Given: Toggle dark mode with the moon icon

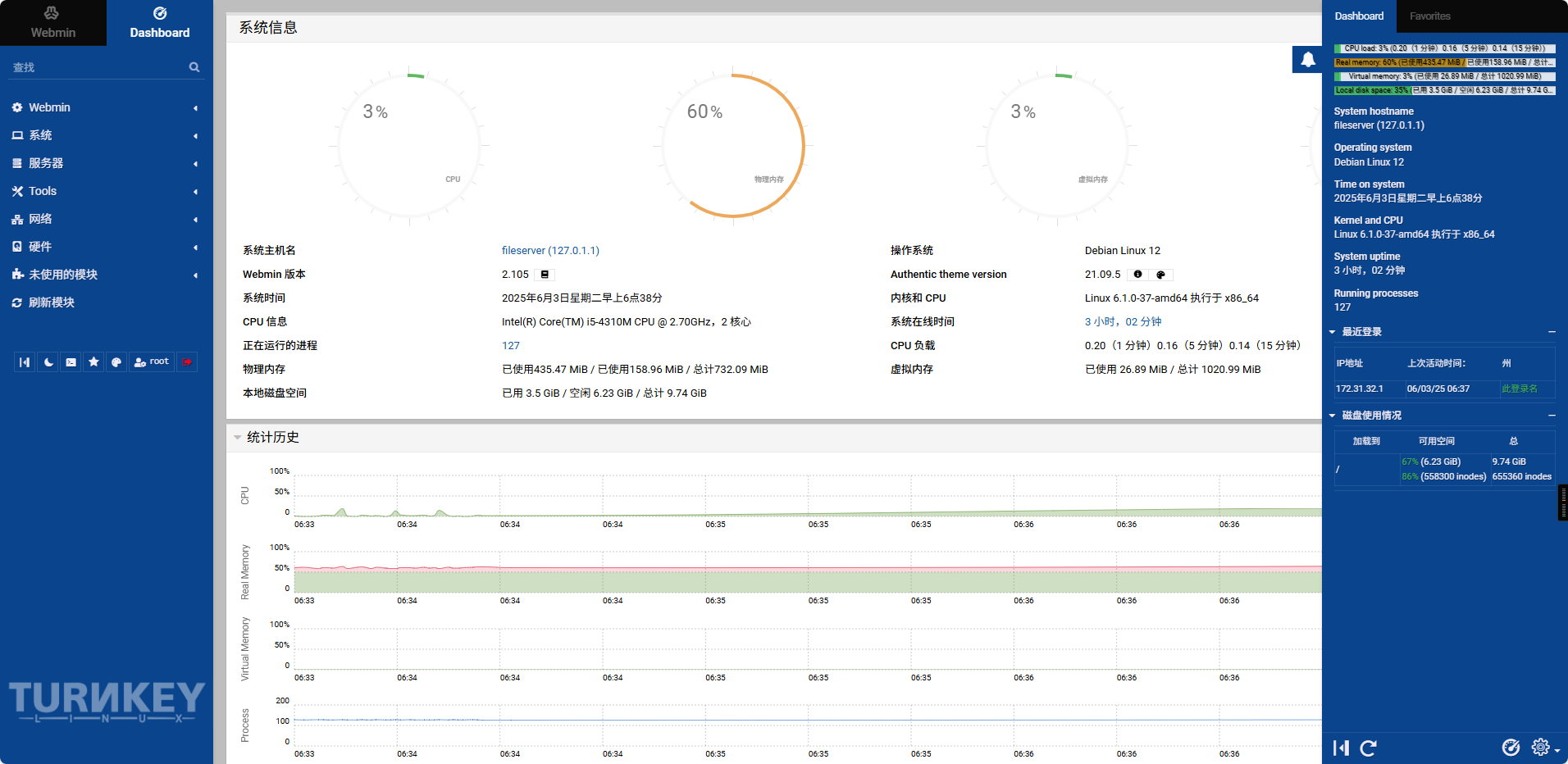Looking at the screenshot, I should (48, 362).
